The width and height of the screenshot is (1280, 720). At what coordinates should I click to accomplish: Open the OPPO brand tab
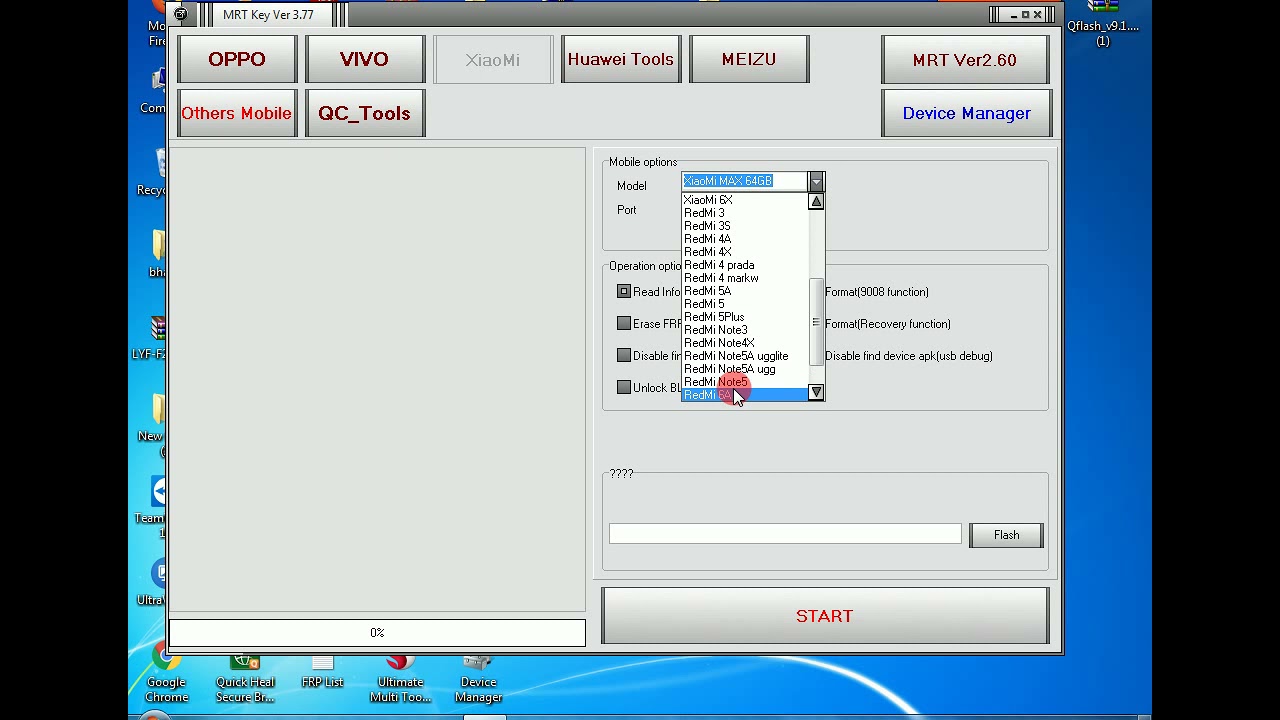[x=237, y=60]
